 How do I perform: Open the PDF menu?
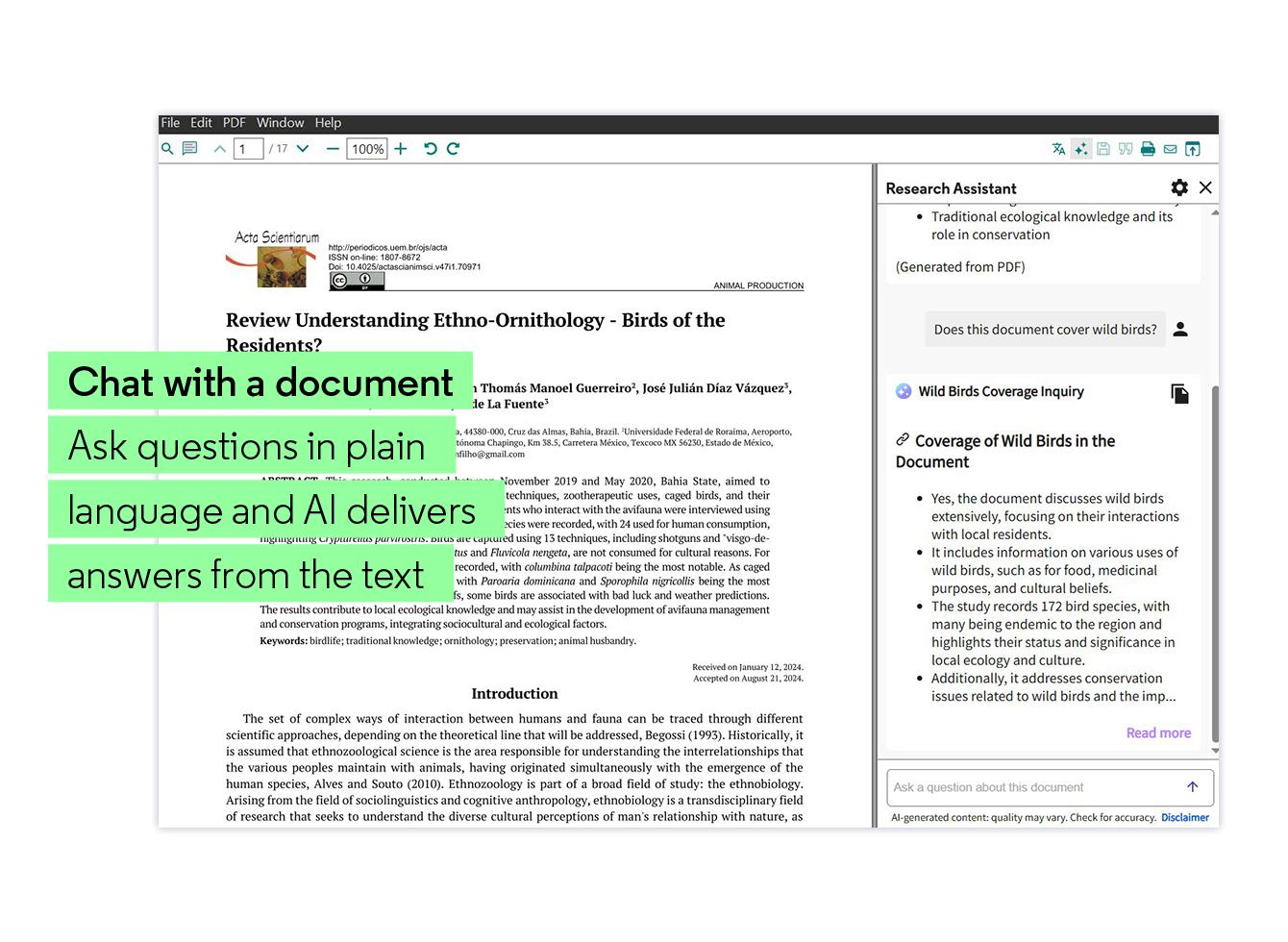pos(234,122)
